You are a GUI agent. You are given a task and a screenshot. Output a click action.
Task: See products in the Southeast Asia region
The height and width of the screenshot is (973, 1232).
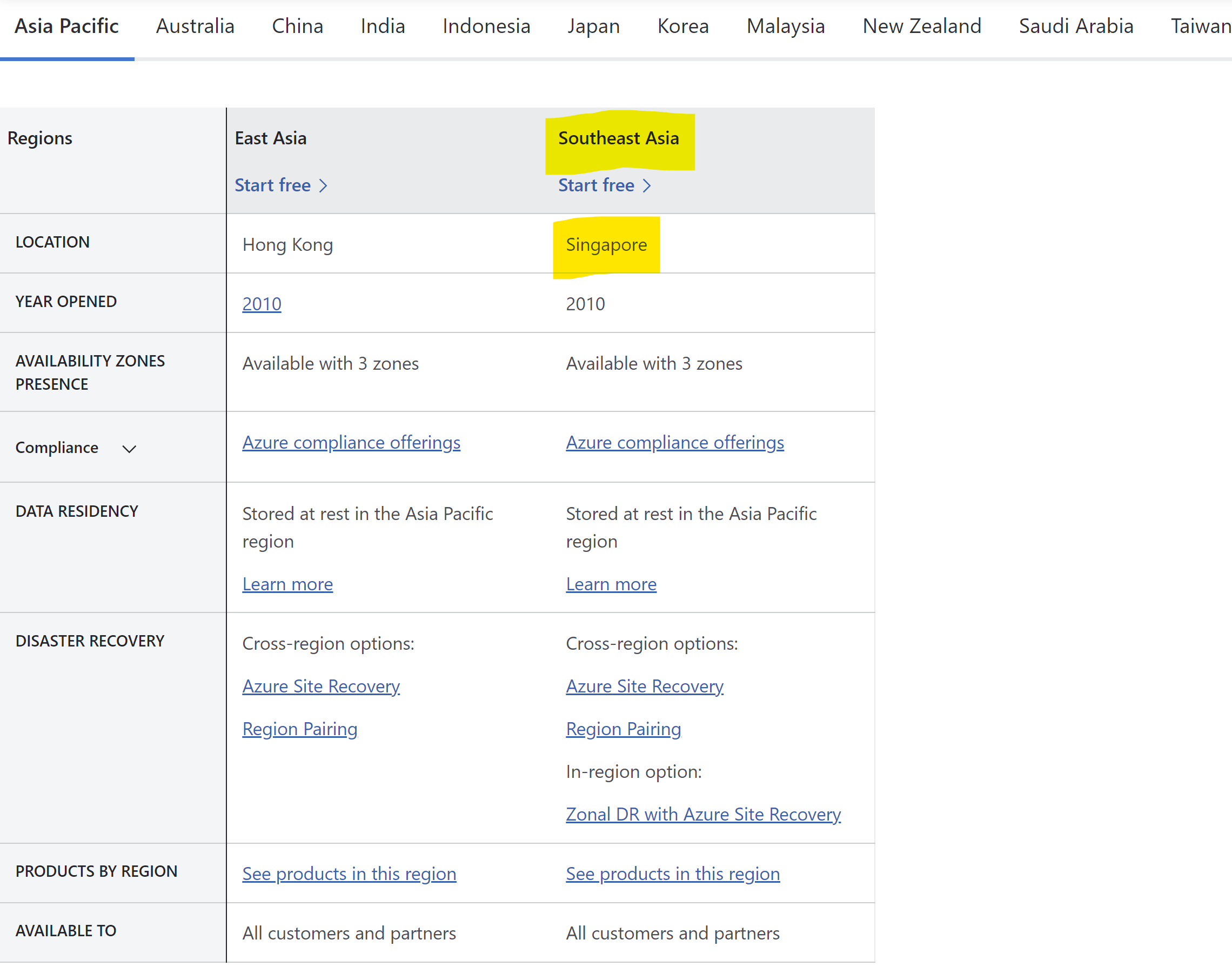pos(672,874)
